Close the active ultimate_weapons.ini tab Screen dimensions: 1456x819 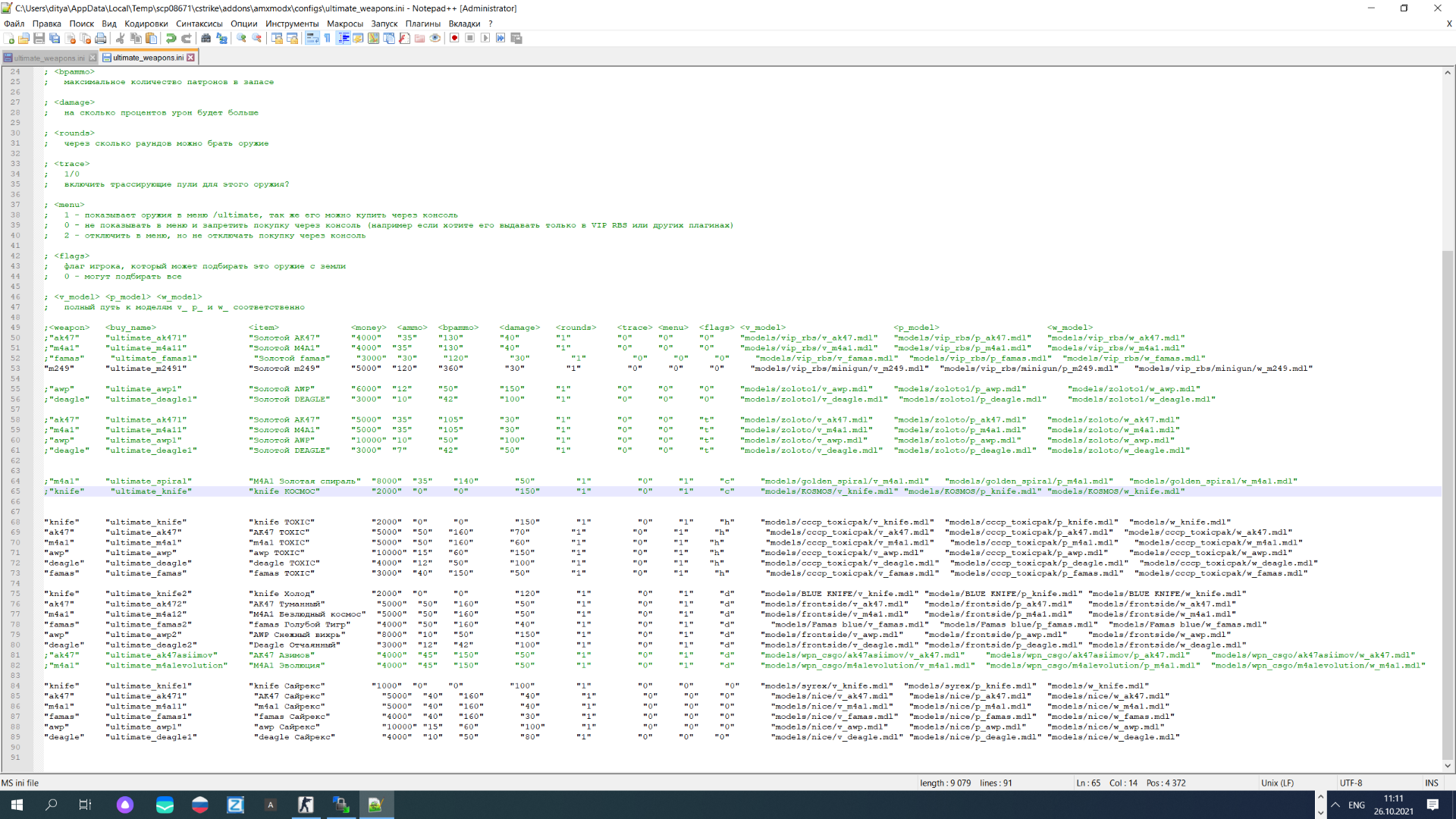tap(191, 58)
